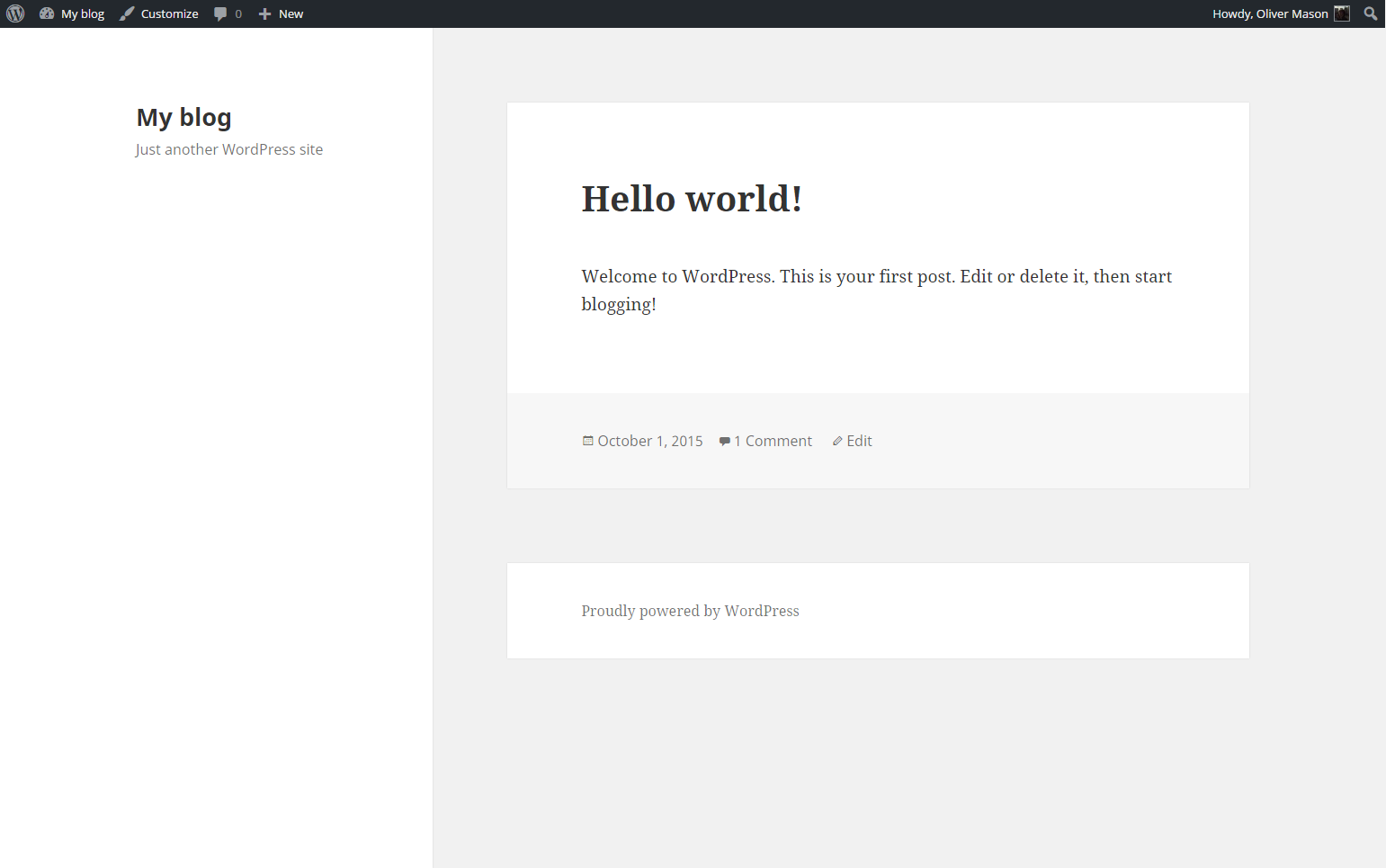Open the New menu in the admin bar
This screenshot has width=1386, height=868.
point(290,13)
